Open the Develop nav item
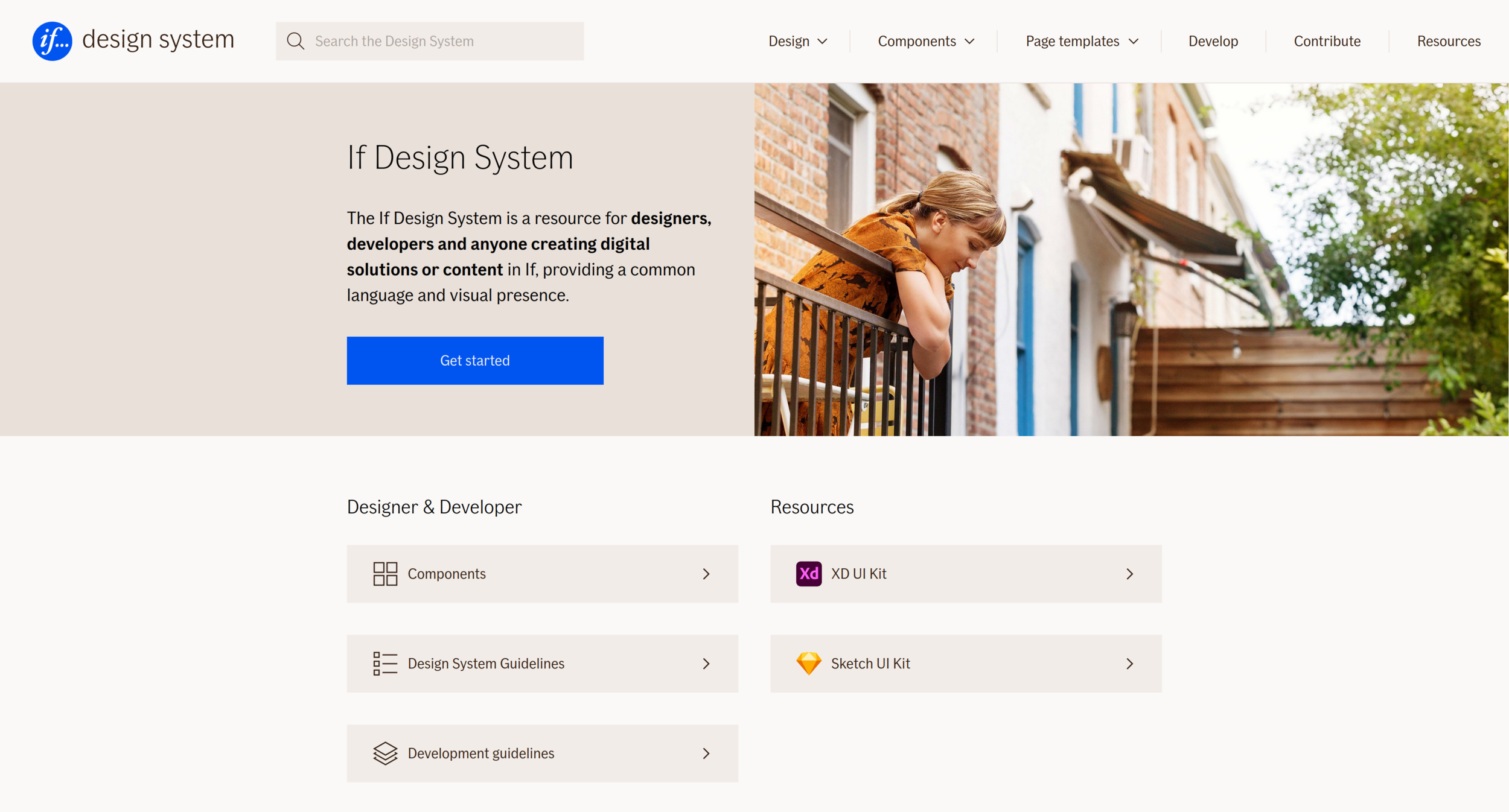Viewport: 1509px width, 812px height. 1213,41
